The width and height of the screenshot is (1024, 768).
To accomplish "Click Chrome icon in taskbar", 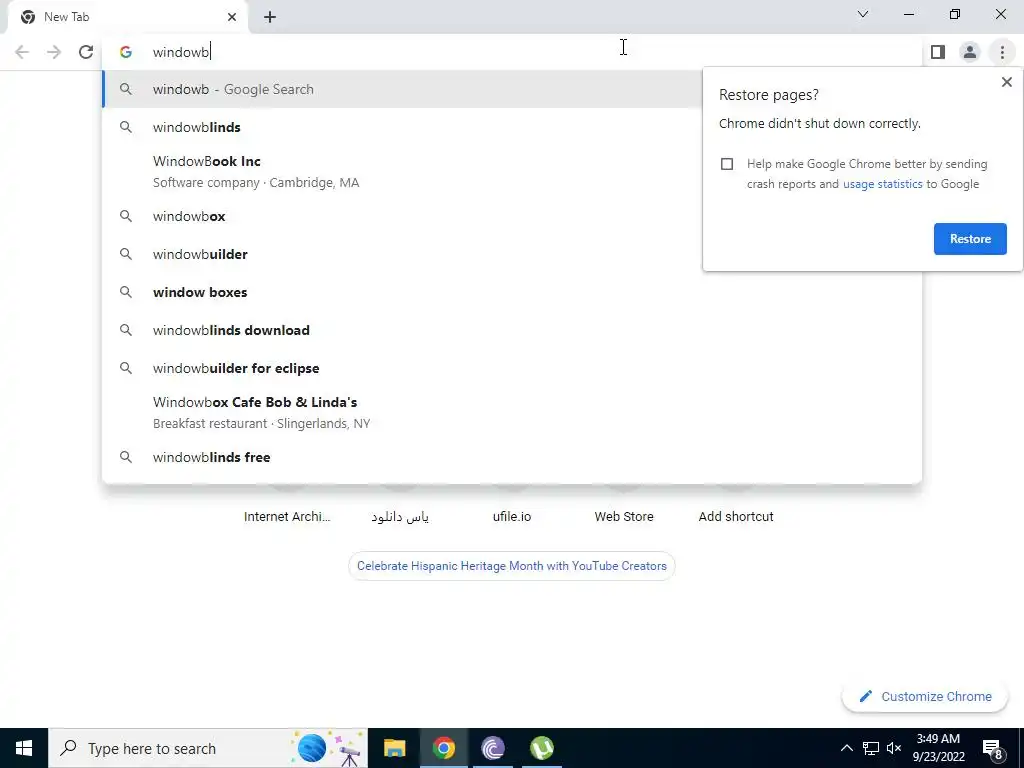I will coord(443,748).
